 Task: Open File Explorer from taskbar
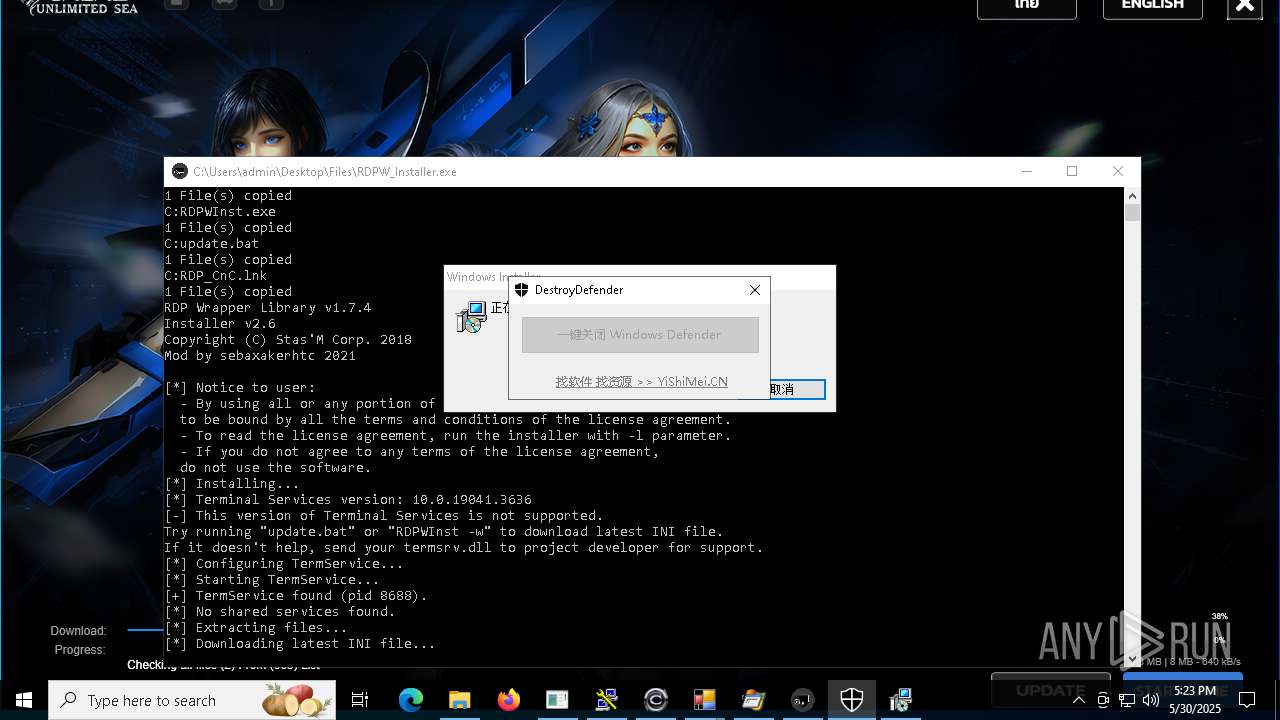pos(459,700)
